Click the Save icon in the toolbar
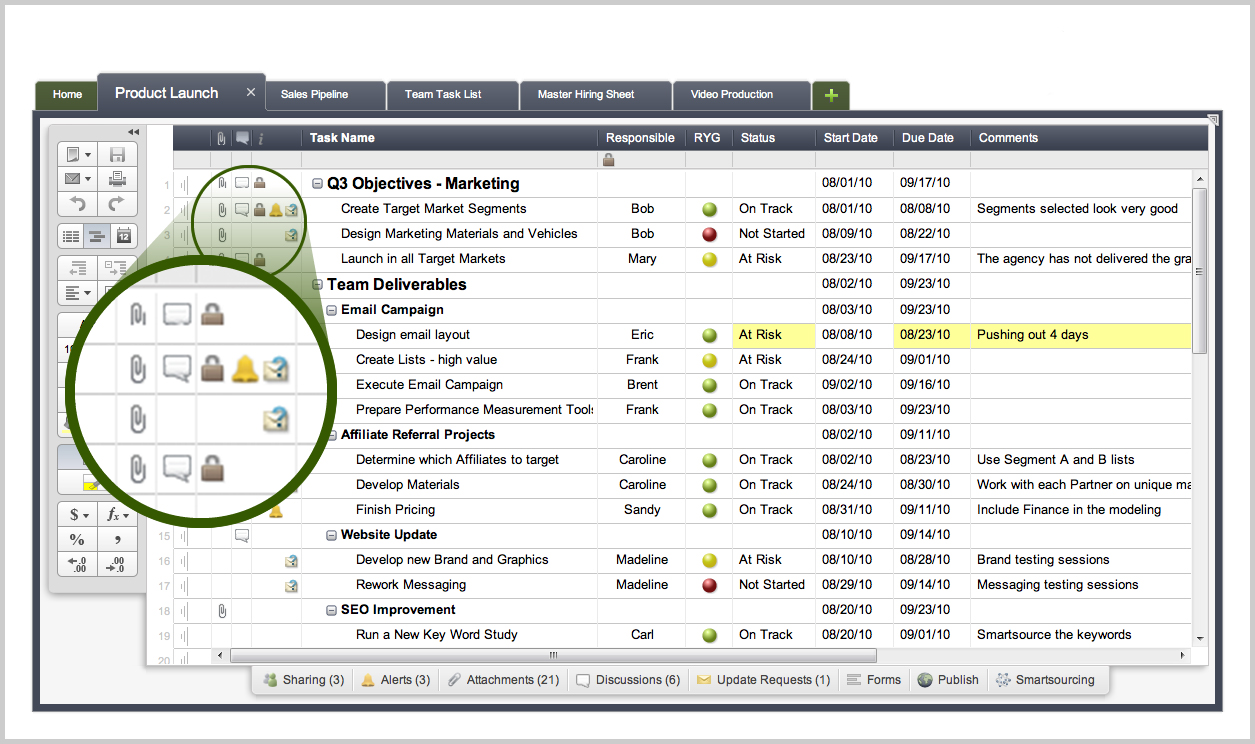Image resolution: width=1255 pixels, height=744 pixels. pyautogui.click(x=118, y=152)
